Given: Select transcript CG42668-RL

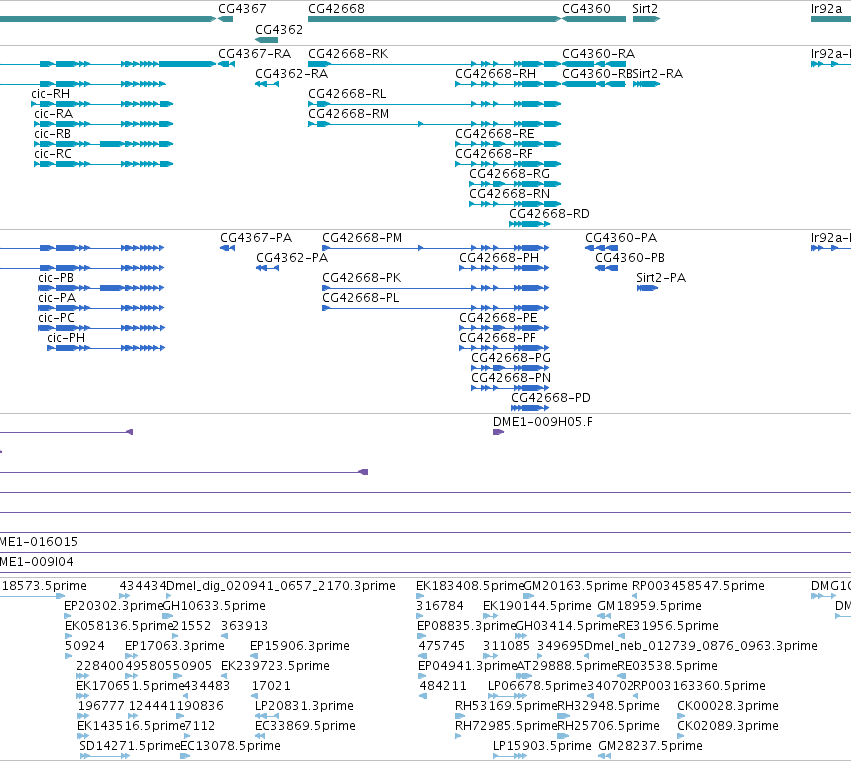Looking at the screenshot, I should pyautogui.click(x=347, y=94).
